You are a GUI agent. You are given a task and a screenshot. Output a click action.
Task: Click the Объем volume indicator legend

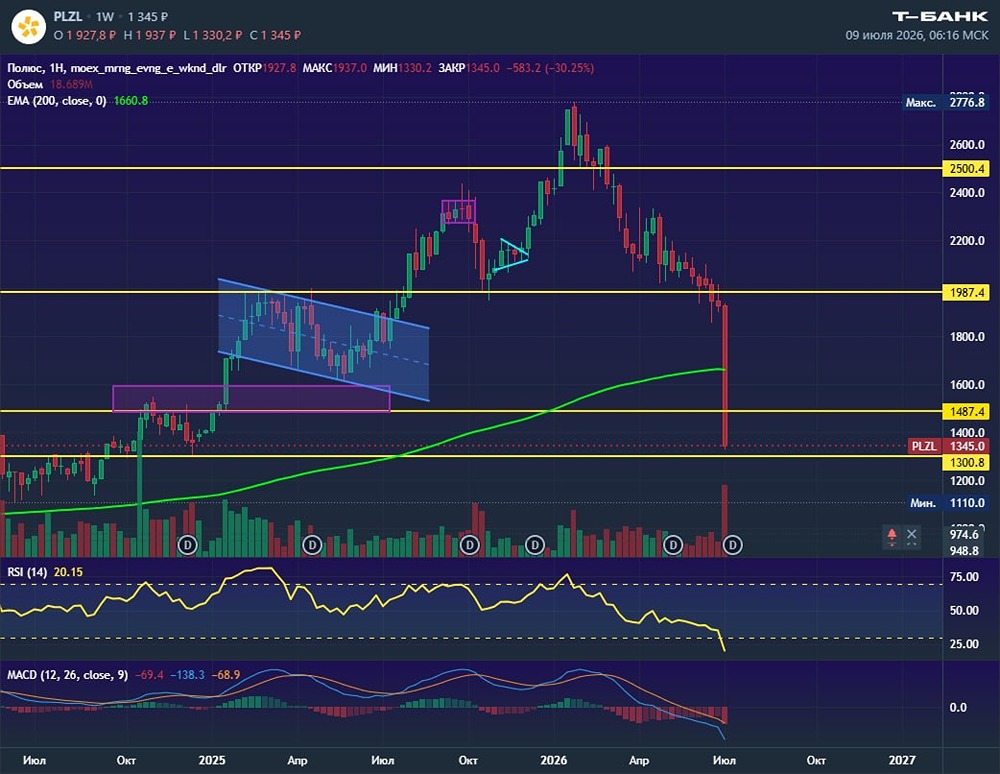click(x=25, y=84)
